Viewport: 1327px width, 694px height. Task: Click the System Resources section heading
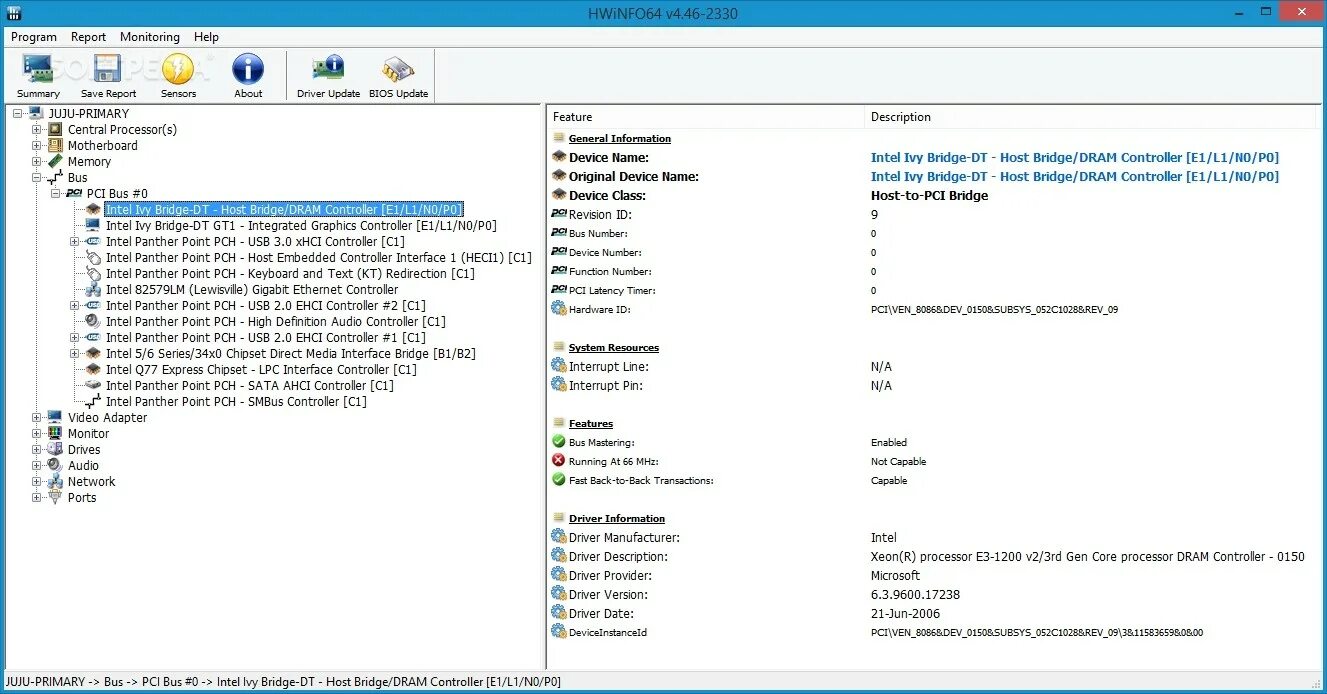(x=614, y=348)
